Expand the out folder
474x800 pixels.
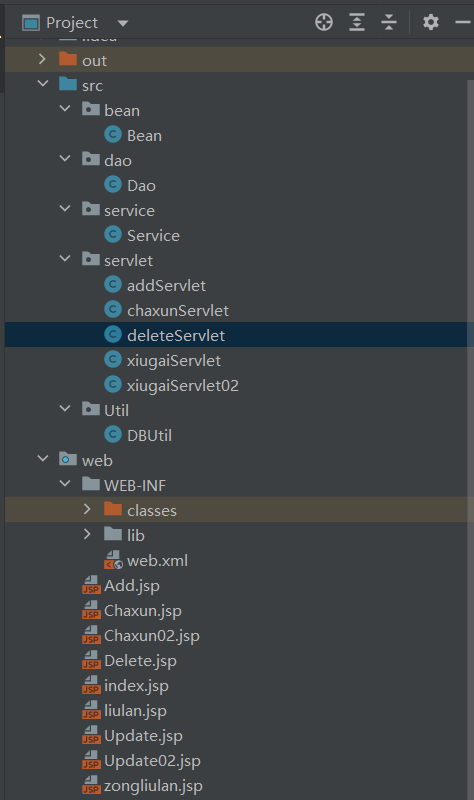pyautogui.click(x=42, y=60)
